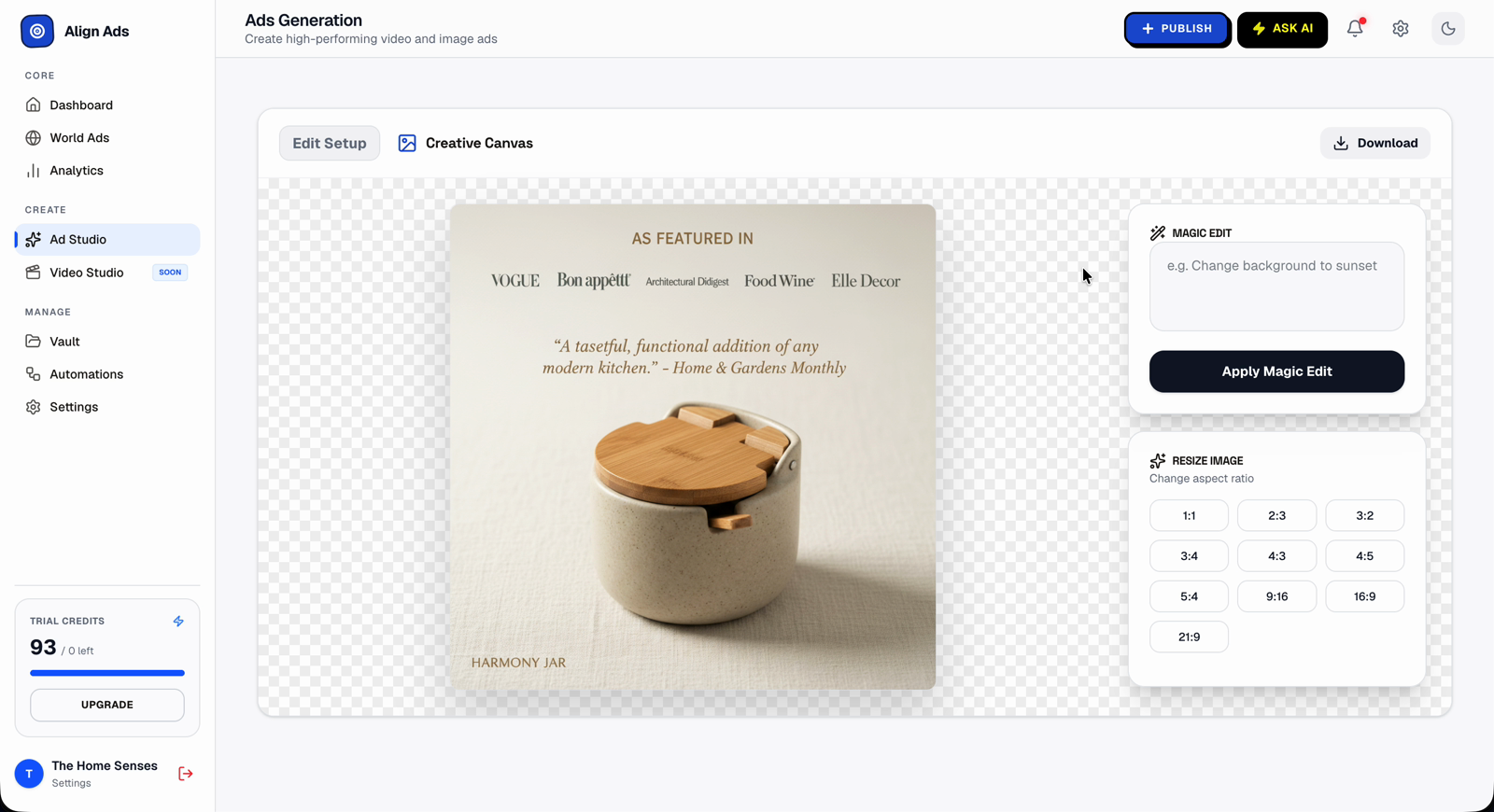Click the PUBLISH button

(1177, 29)
